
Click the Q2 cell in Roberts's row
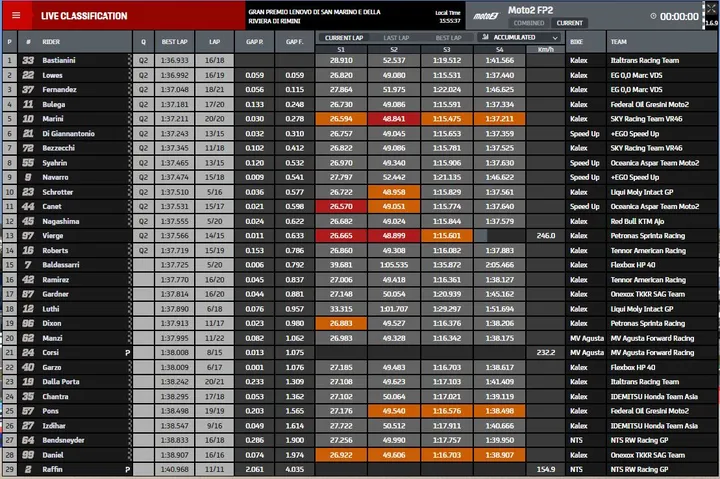[143, 250]
